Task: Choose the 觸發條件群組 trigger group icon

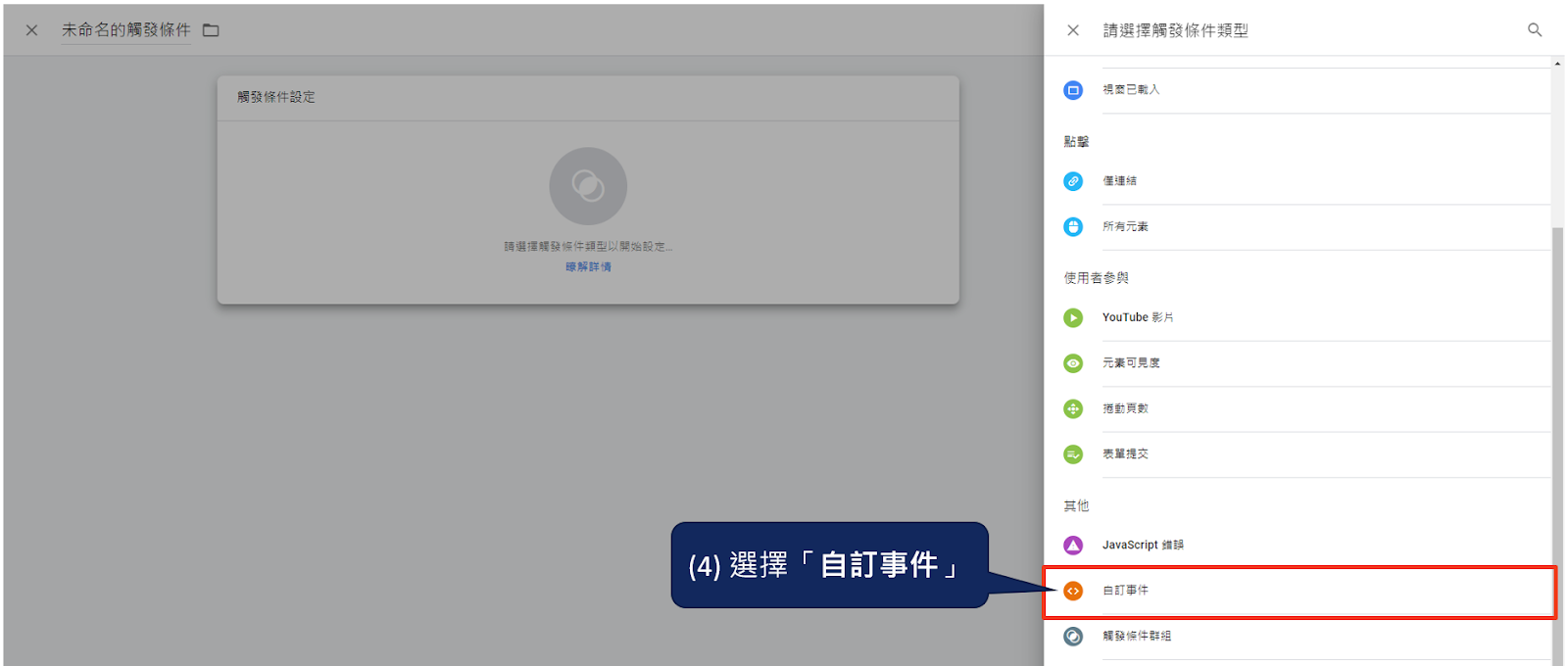Action: pos(1073,637)
